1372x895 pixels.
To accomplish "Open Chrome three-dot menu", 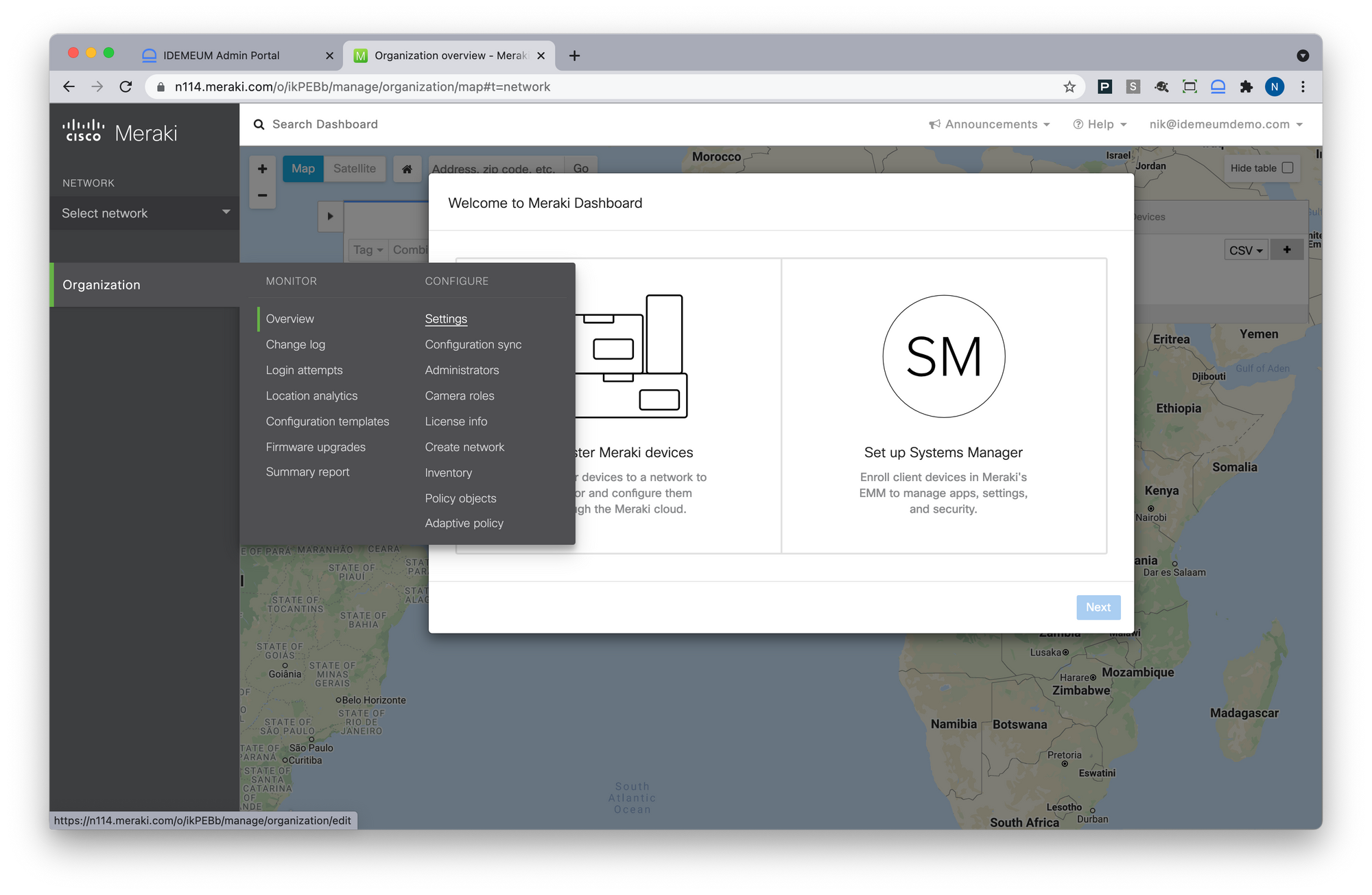I will tap(1303, 86).
